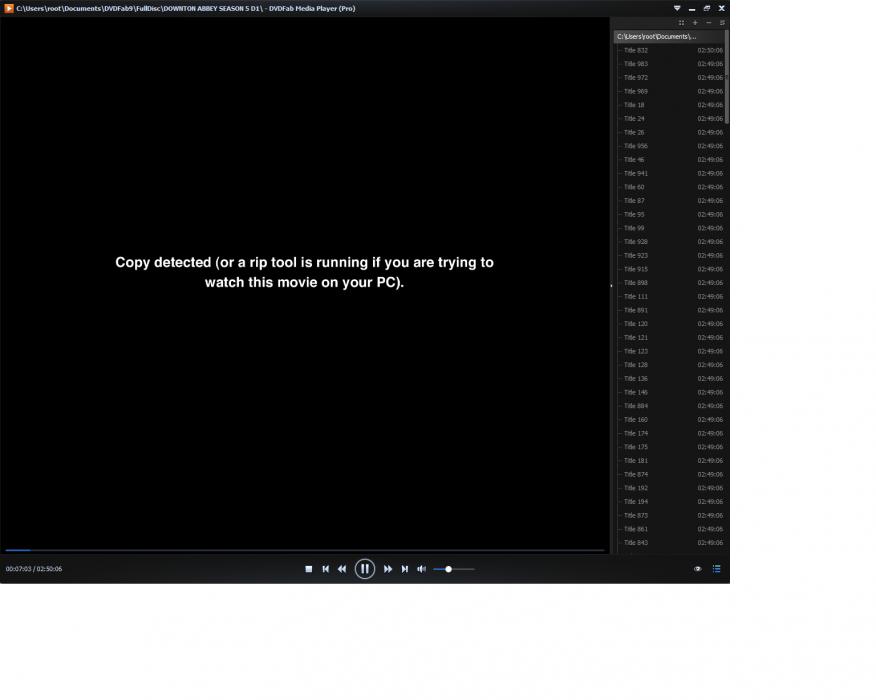Mute the audio via the speaker icon
The height and width of the screenshot is (700, 876).
(x=422, y=569)
